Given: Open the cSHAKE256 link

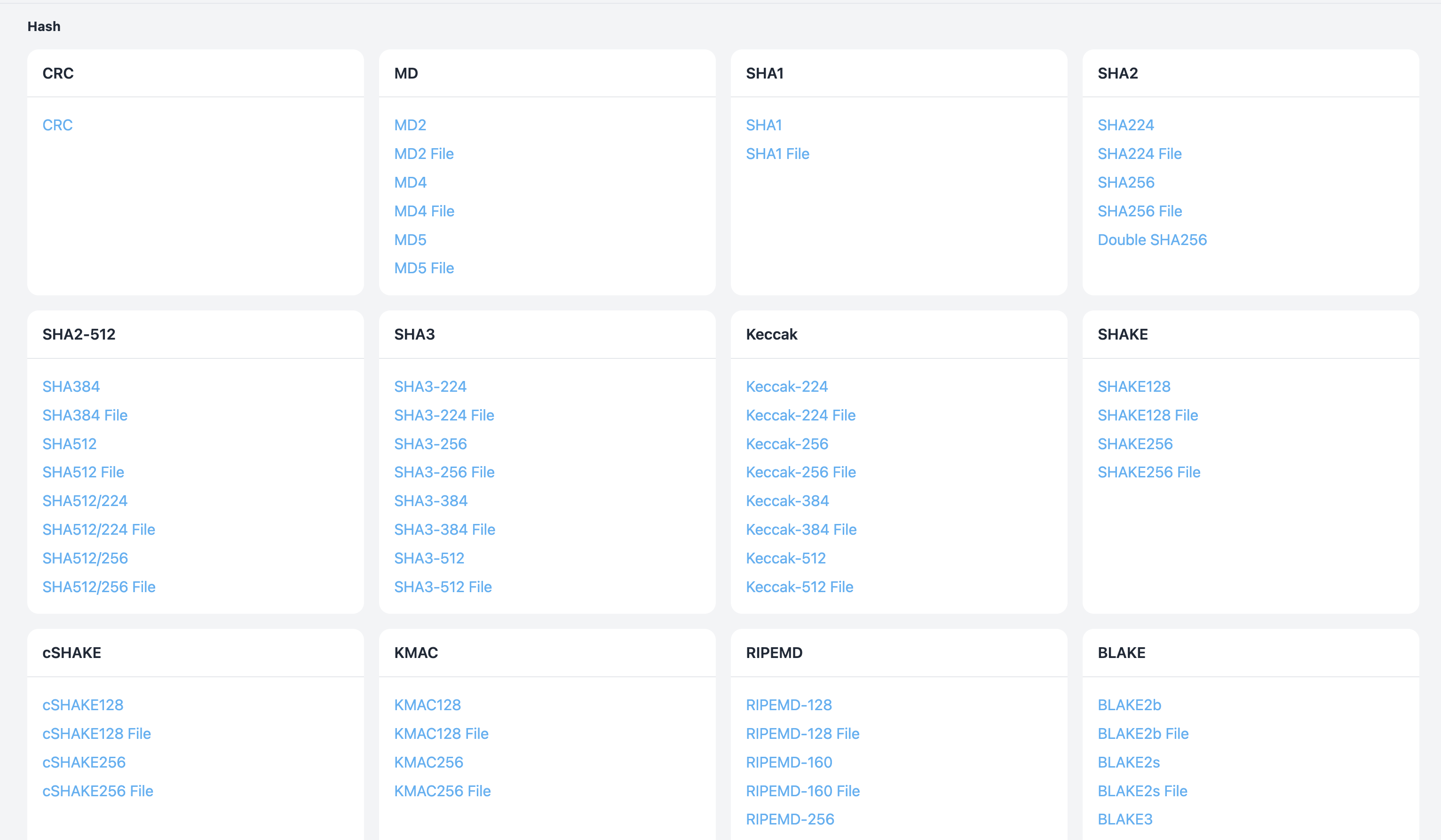Looking at the screenshot, I should [x=84, y=762].
